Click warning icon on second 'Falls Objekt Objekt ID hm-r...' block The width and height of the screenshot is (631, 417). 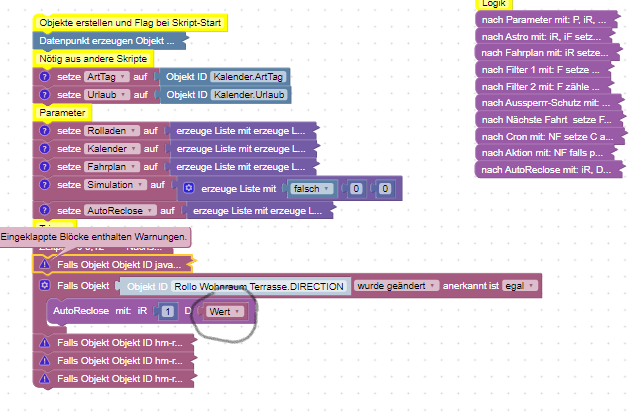[x=45, y=361]
